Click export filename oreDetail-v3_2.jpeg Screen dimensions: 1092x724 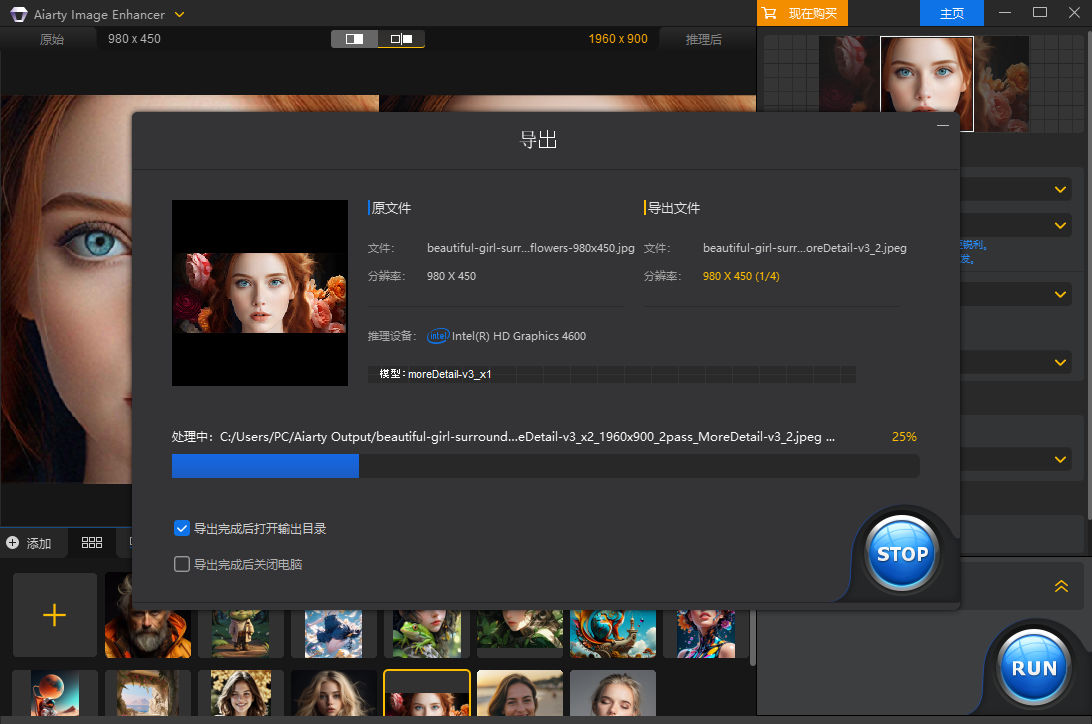(804, 248)
